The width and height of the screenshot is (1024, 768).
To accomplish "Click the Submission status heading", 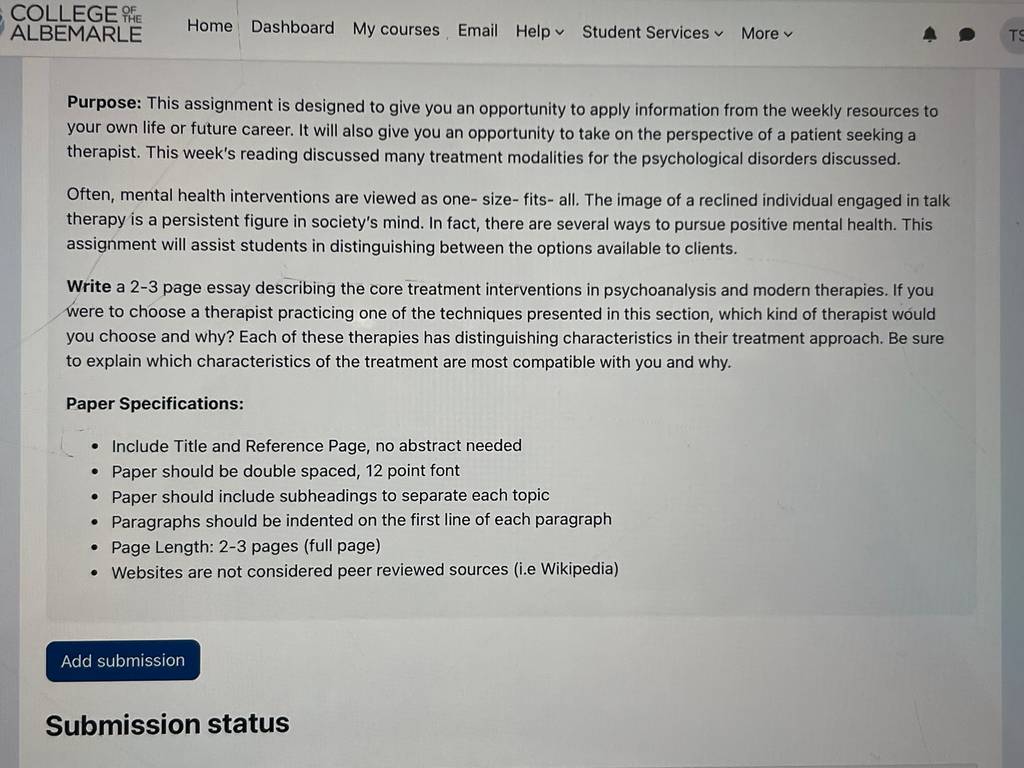I will 167,724.
